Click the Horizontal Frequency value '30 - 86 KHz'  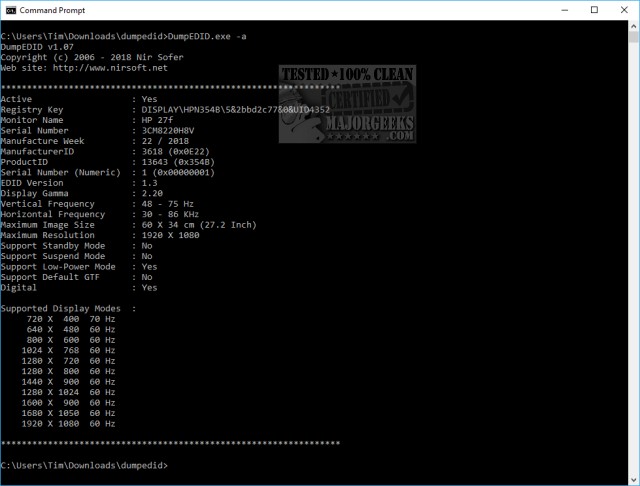click(170, 214)
